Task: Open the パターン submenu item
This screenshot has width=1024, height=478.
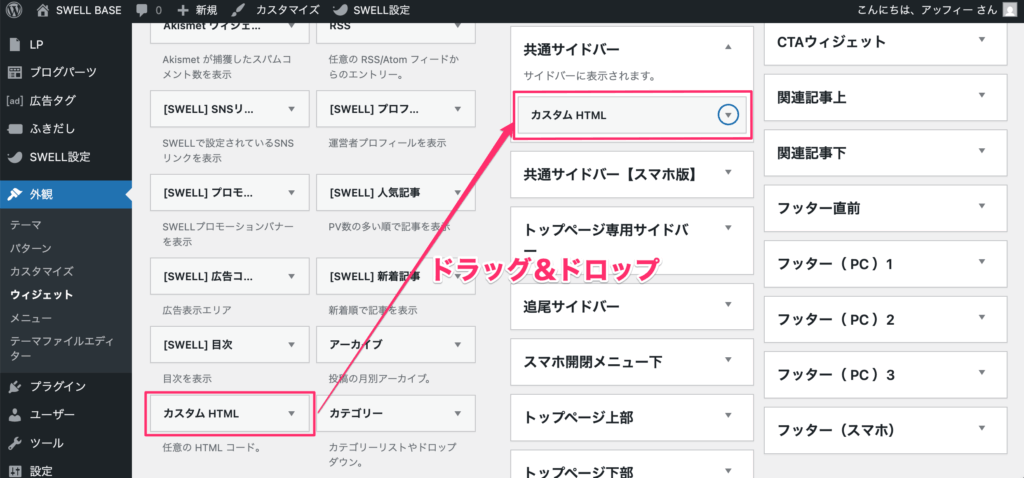Action: tap(31, 248)
